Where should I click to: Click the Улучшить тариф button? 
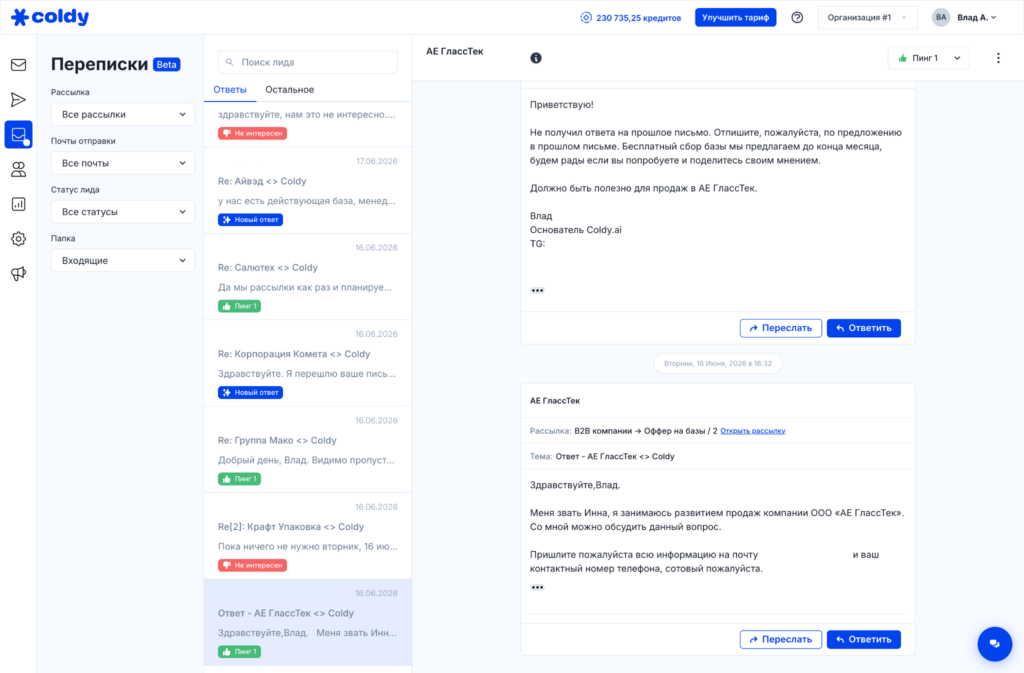coord(735,18)
